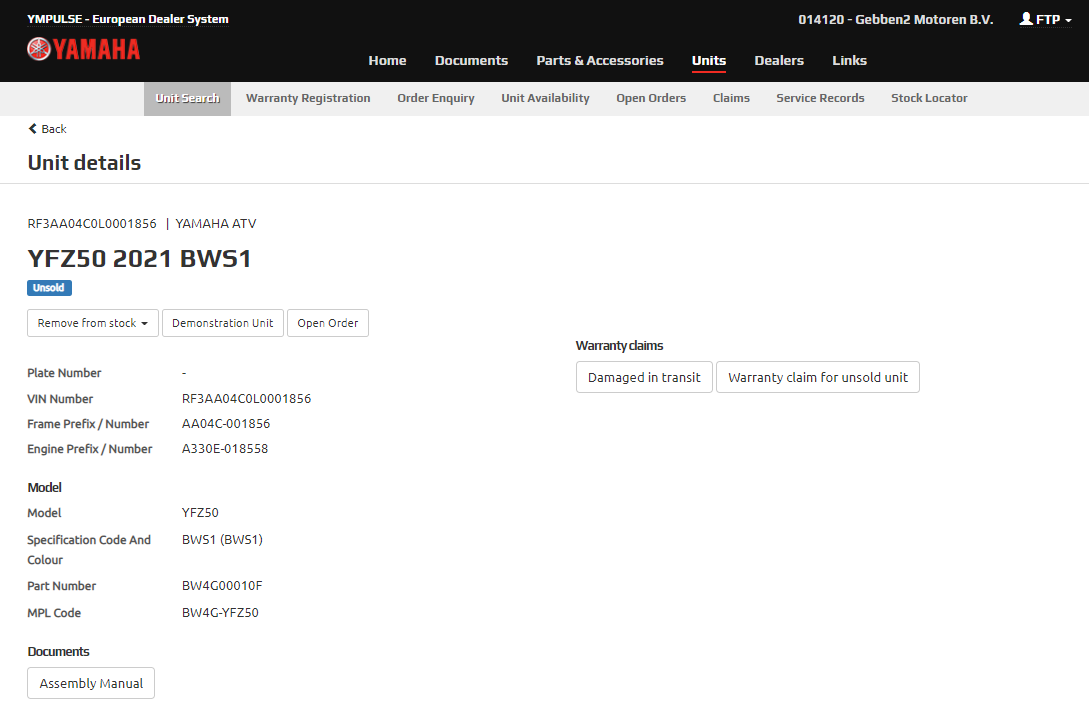Click the VIN Number label

60,399
